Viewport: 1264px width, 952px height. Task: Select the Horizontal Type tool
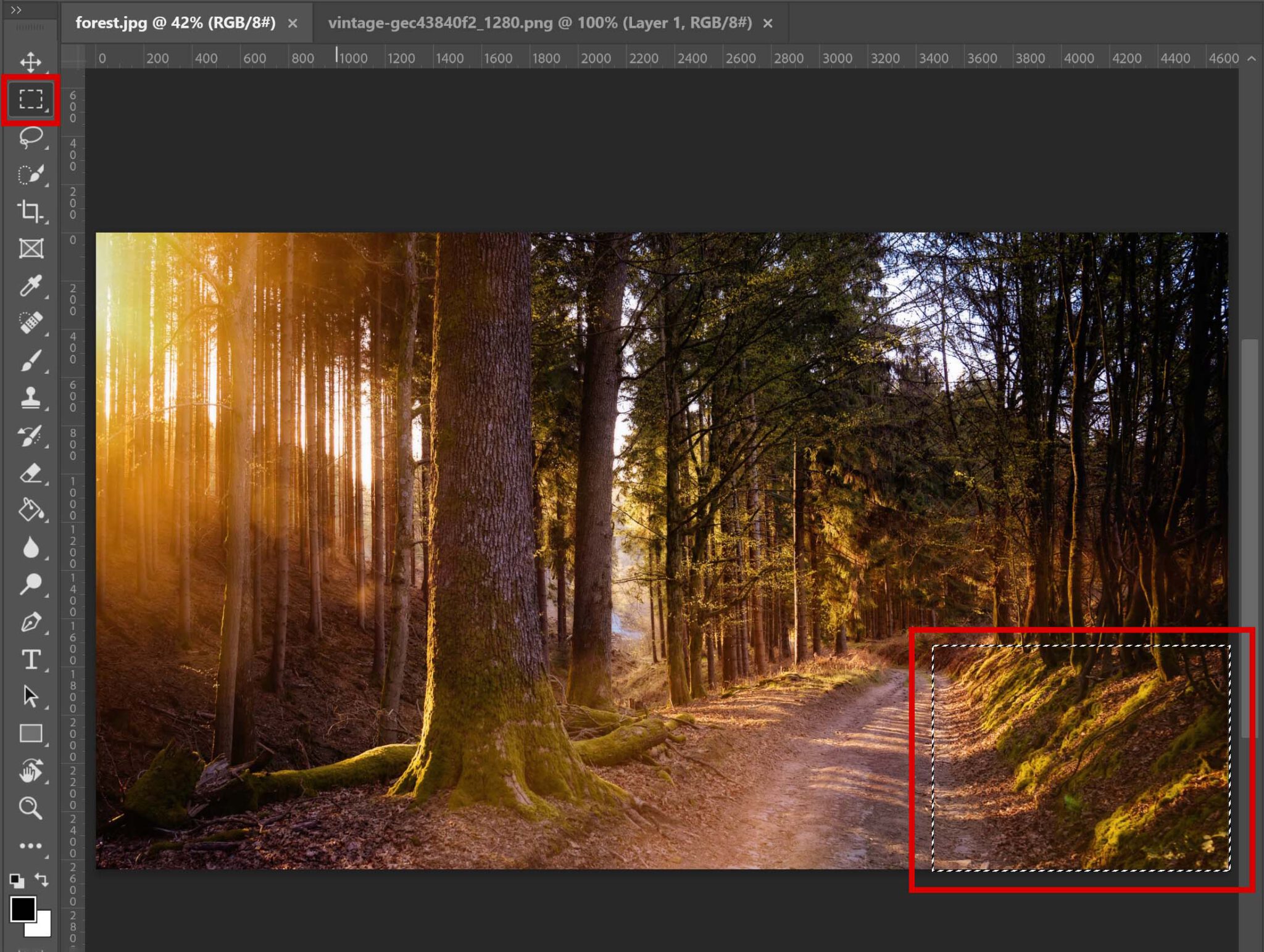click(31, 660)
